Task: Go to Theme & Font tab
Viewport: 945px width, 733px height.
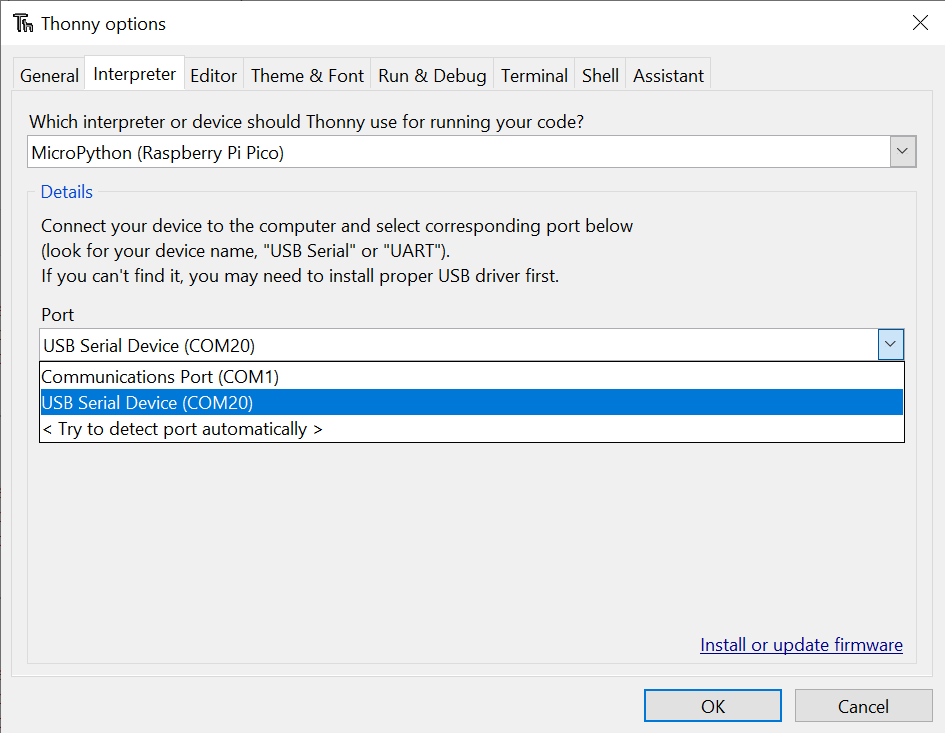Action: (307, 75)
